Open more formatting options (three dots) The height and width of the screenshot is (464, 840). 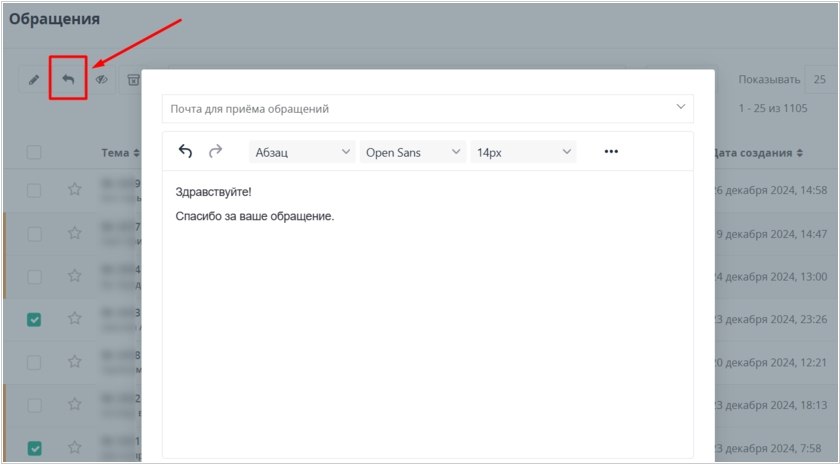pyautogui.click(x=611, y=152)
